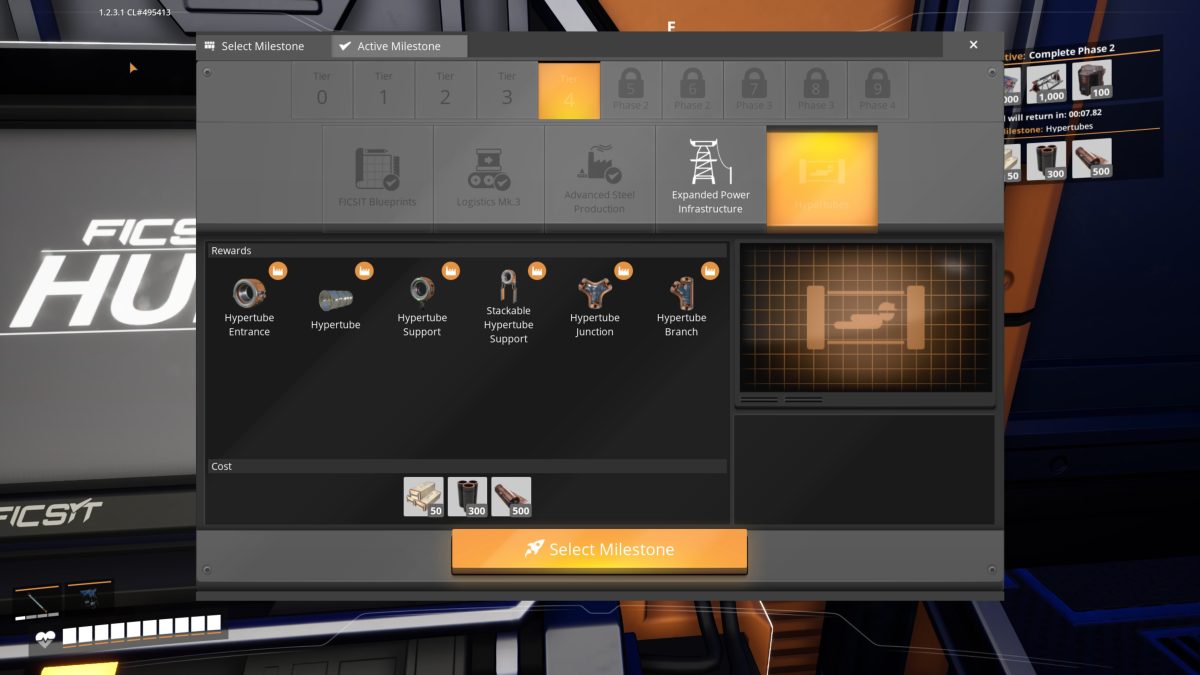Viewport: 1200px width, 675px height.
Task: Select Tier 3
Action: click(x=507, y=90)
